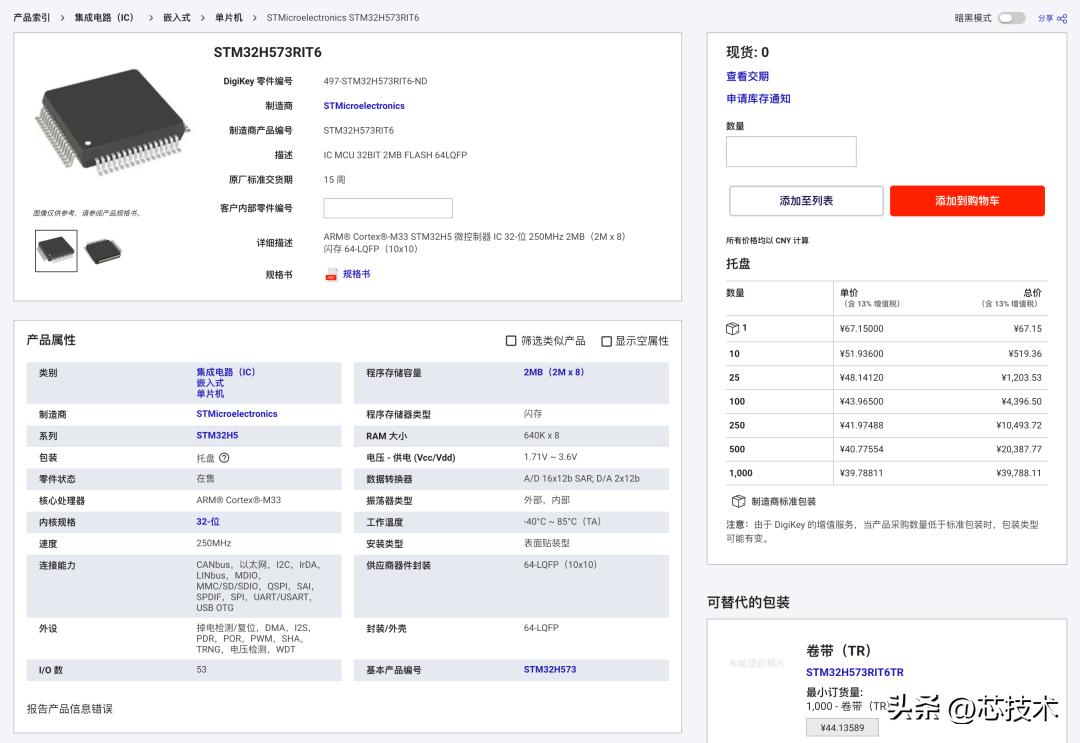The height and width of the screenshot is (743, 1080).
Task: Open the STM32H573RIT6TR alternate packaging link
Action: [855, 672]
